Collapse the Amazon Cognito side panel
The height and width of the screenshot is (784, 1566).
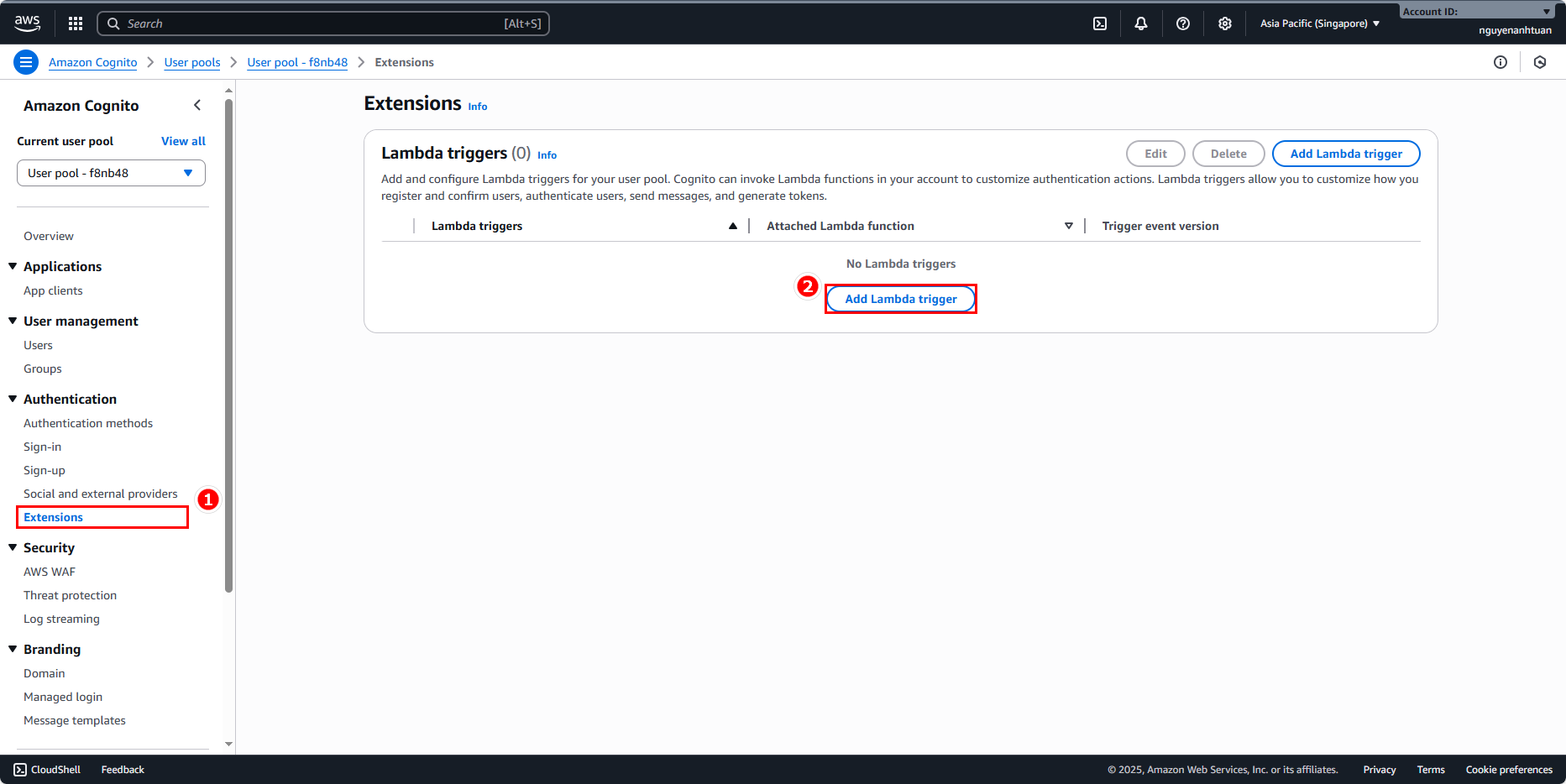pyautogui.click(x=197, y=105)
